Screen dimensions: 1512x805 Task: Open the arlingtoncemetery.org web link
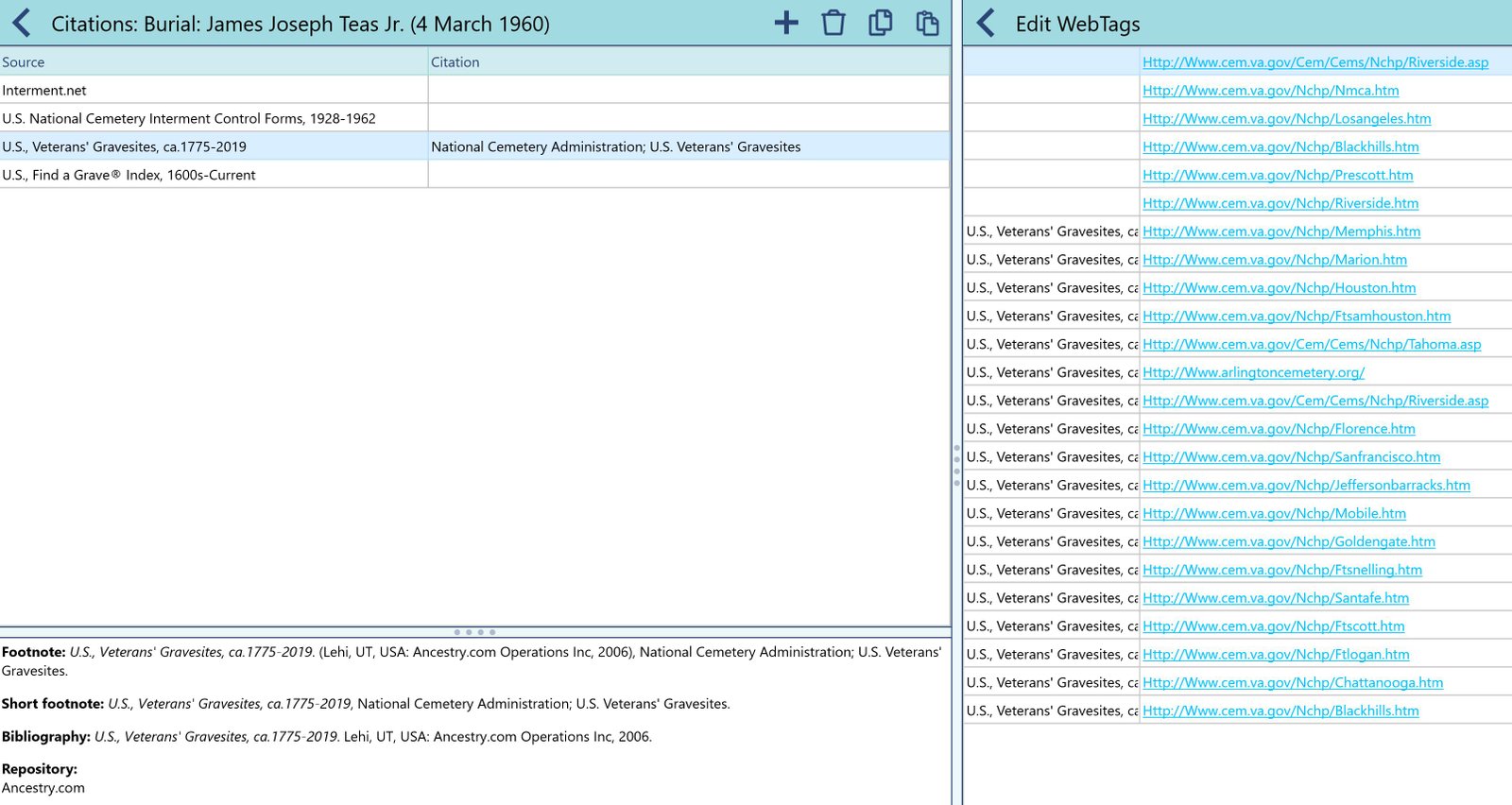(x=1253, y=373)
